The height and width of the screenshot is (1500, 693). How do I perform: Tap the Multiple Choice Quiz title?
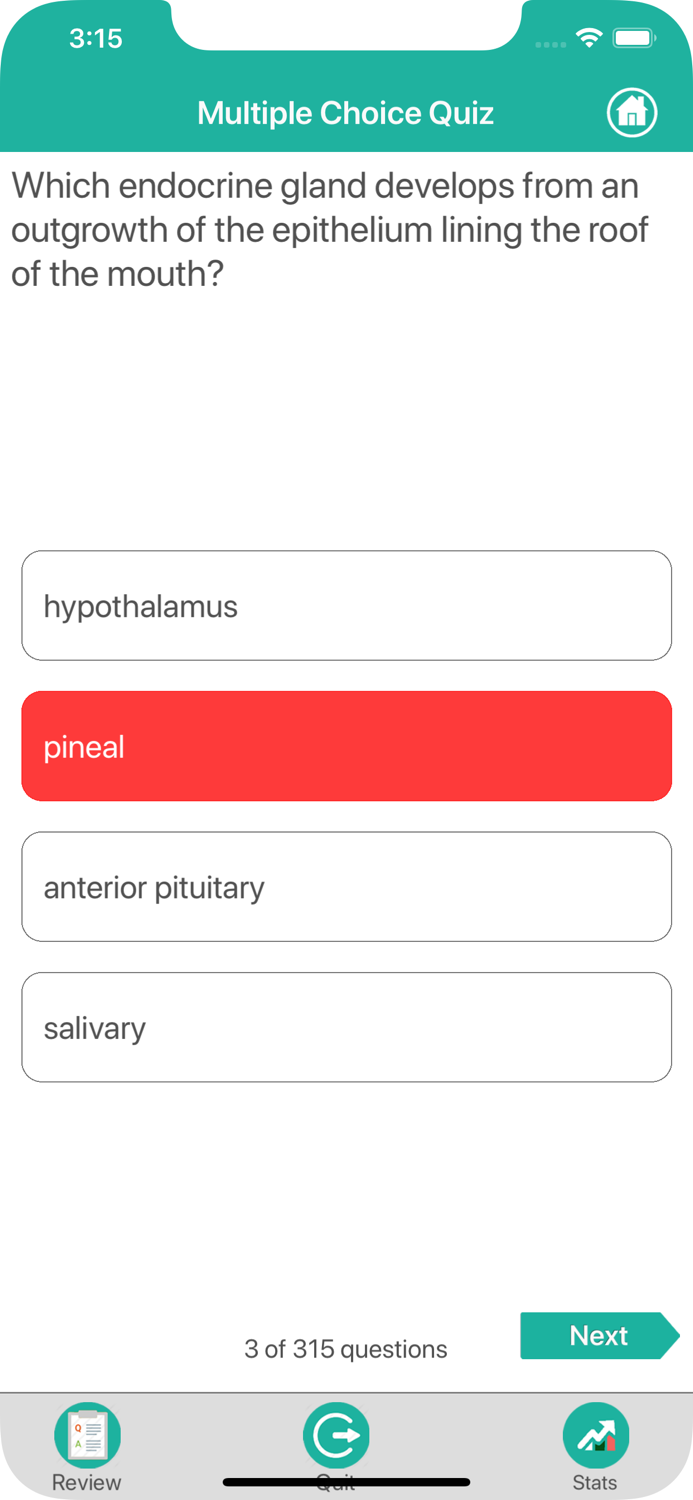pos(345,112)
